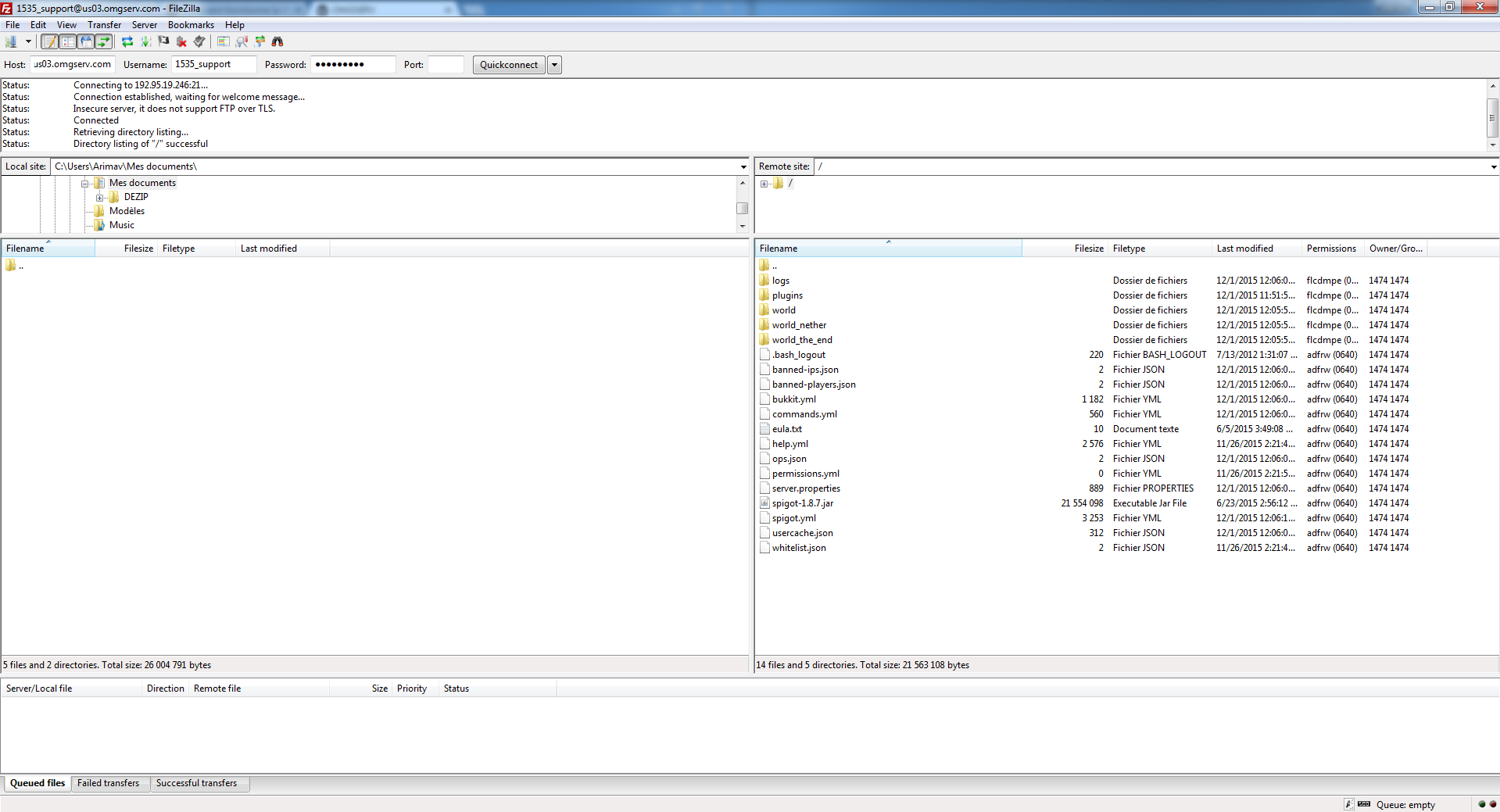
Task: Select bukkit.yml file
Action: (x=793, y=399)
